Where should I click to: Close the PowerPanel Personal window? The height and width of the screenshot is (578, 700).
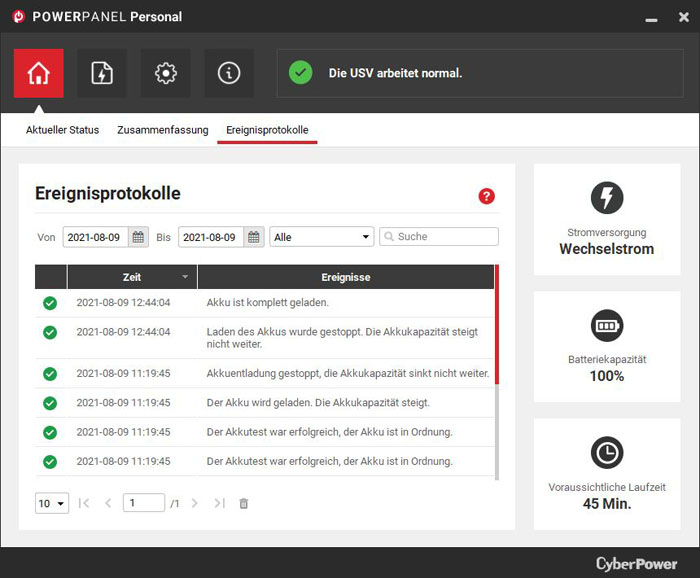pyautogui.click(x=683, y=17)
